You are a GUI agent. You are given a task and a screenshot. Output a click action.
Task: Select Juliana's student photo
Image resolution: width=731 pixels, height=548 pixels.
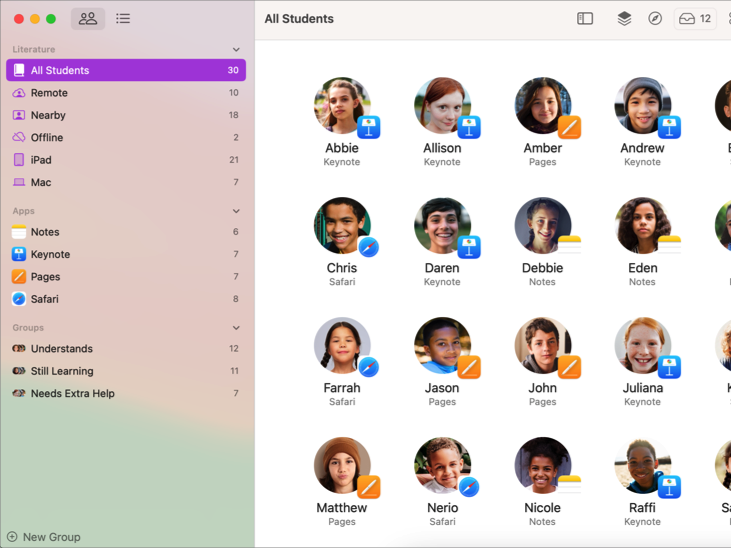pyautogui.click(x=641, y=346)
